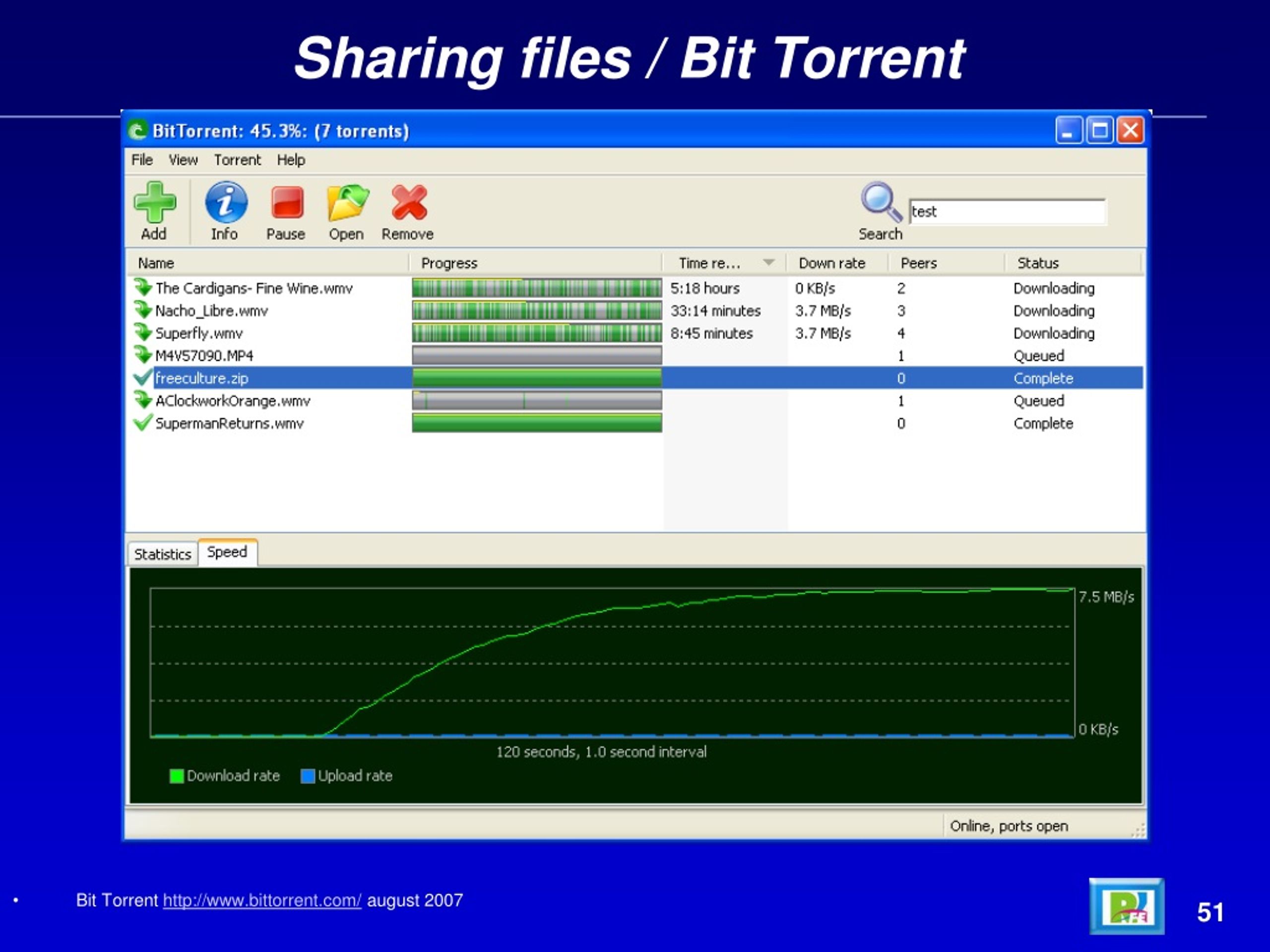Click download arrow icon beside Nacho_Libre.wmv
The width and height of the screenshot is (1270, 952).
142,310
